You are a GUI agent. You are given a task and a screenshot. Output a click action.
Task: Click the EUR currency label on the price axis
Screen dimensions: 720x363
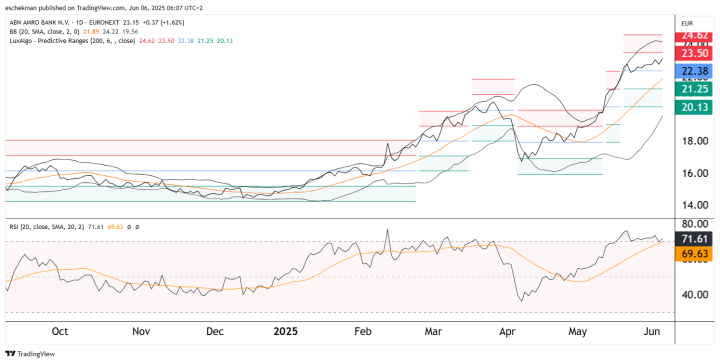(687, 23)
